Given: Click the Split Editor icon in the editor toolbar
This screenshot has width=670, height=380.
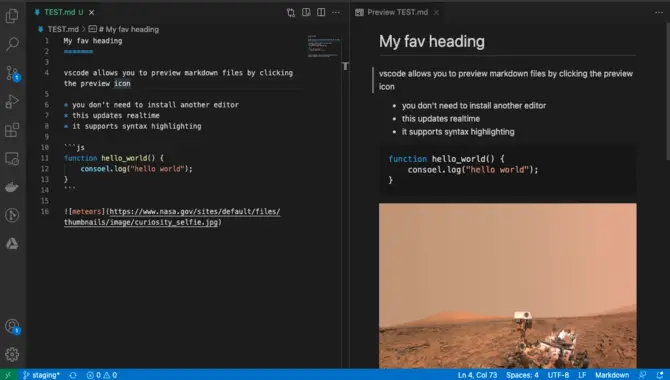Looking at the screenshot, I should pyautogui.click(x=321, y=12).
